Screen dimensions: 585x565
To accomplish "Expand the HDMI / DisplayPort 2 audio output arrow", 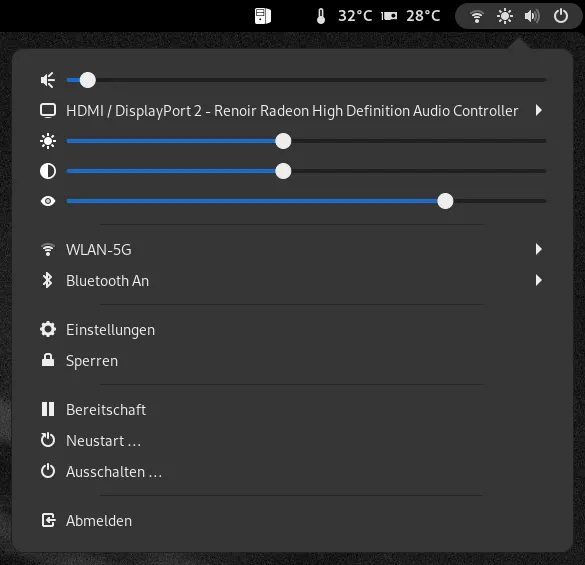I will click(538, 110).
